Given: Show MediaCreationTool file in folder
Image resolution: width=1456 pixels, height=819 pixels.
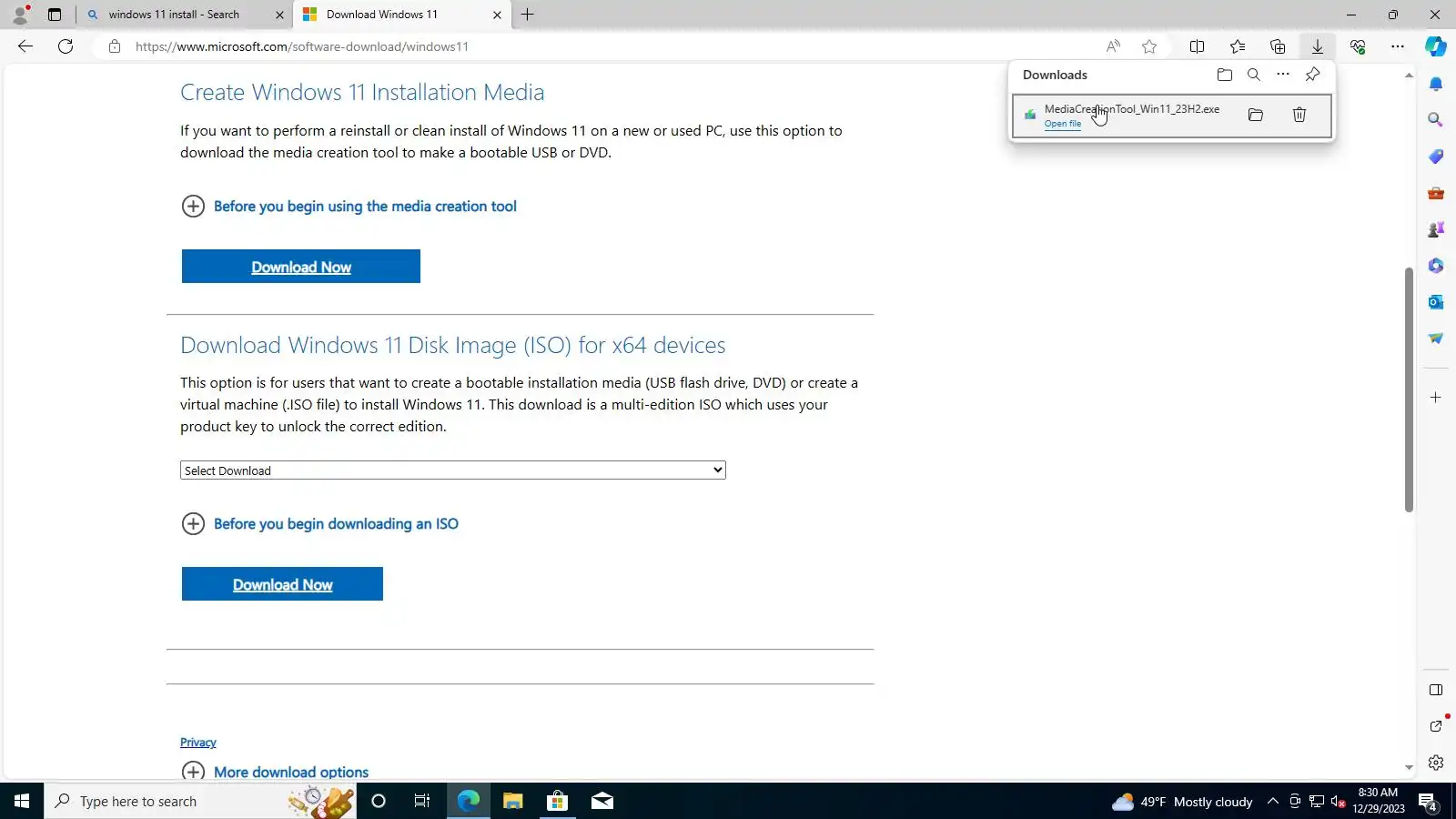Looking at the screenshot, I should pyautogui.click(x=1256, y=115).
